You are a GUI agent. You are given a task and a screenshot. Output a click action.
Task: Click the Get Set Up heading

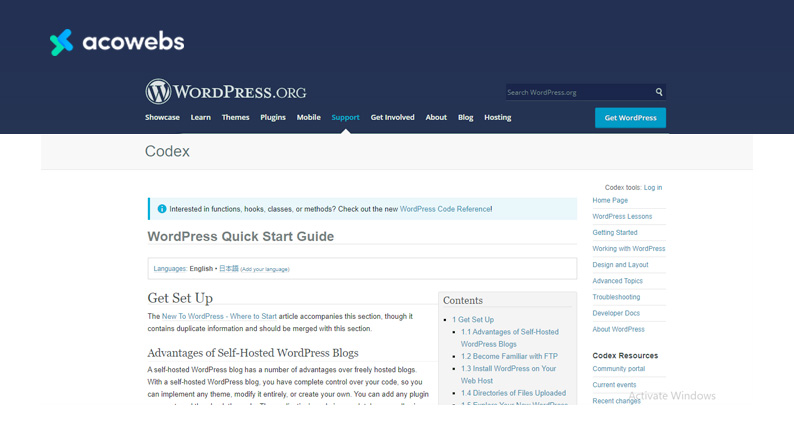180,298
